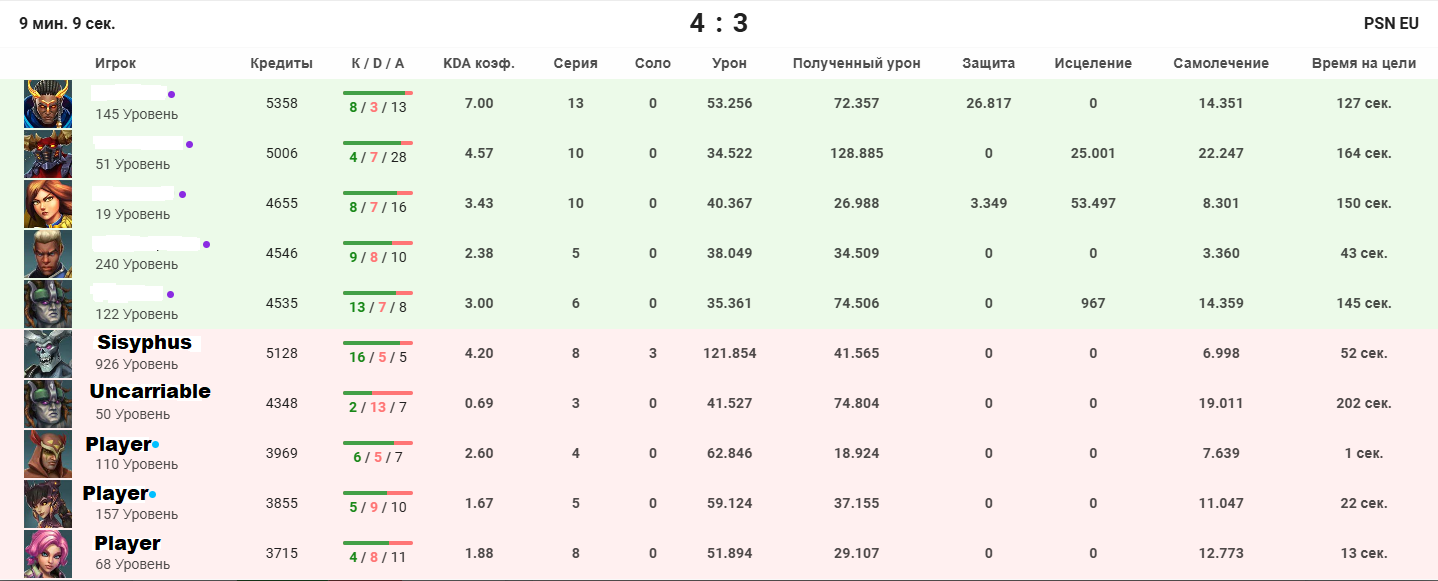This screenshot has height=581, width=1438.
Task: Select the red-haired champion avatar at level 19
Action: 48,204
